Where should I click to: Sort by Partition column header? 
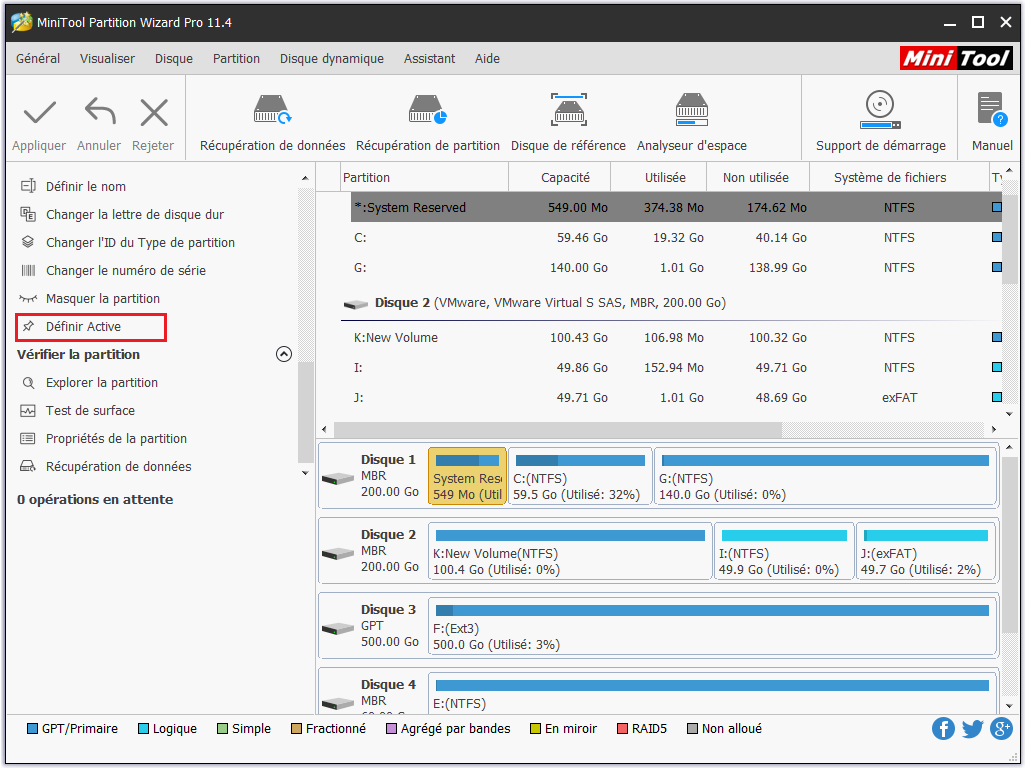click(424, 178)
